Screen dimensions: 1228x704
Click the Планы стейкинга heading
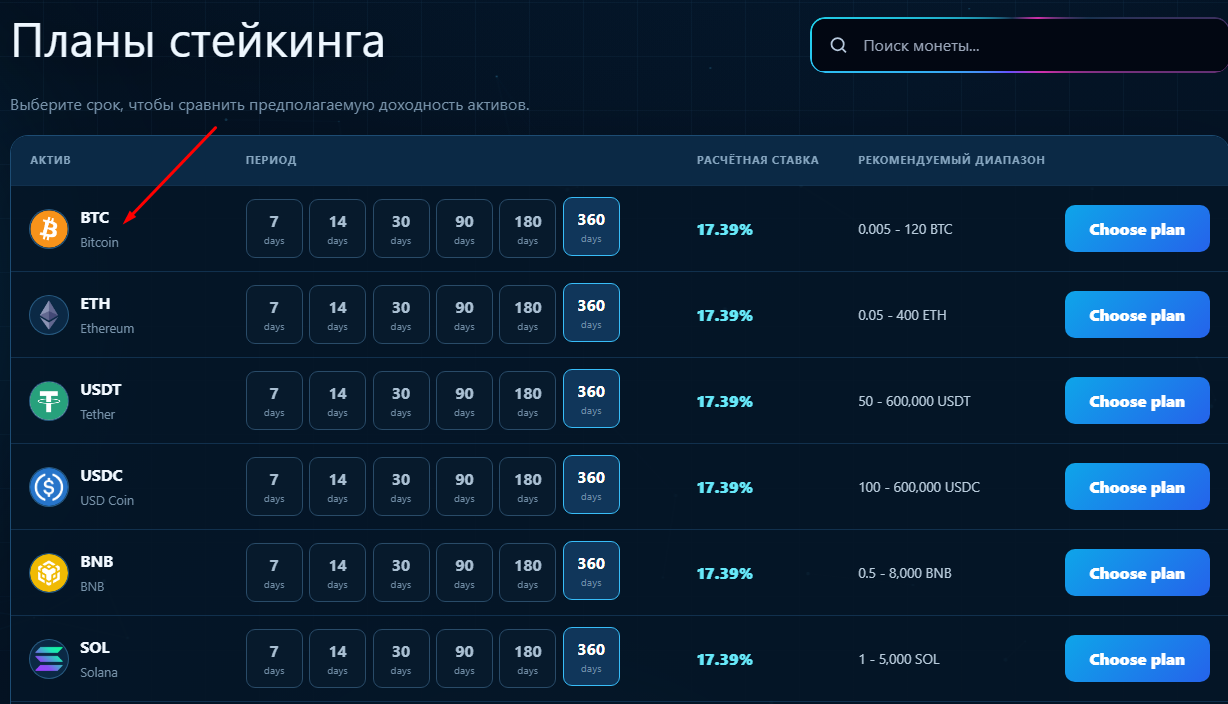(x=198, y=42)
